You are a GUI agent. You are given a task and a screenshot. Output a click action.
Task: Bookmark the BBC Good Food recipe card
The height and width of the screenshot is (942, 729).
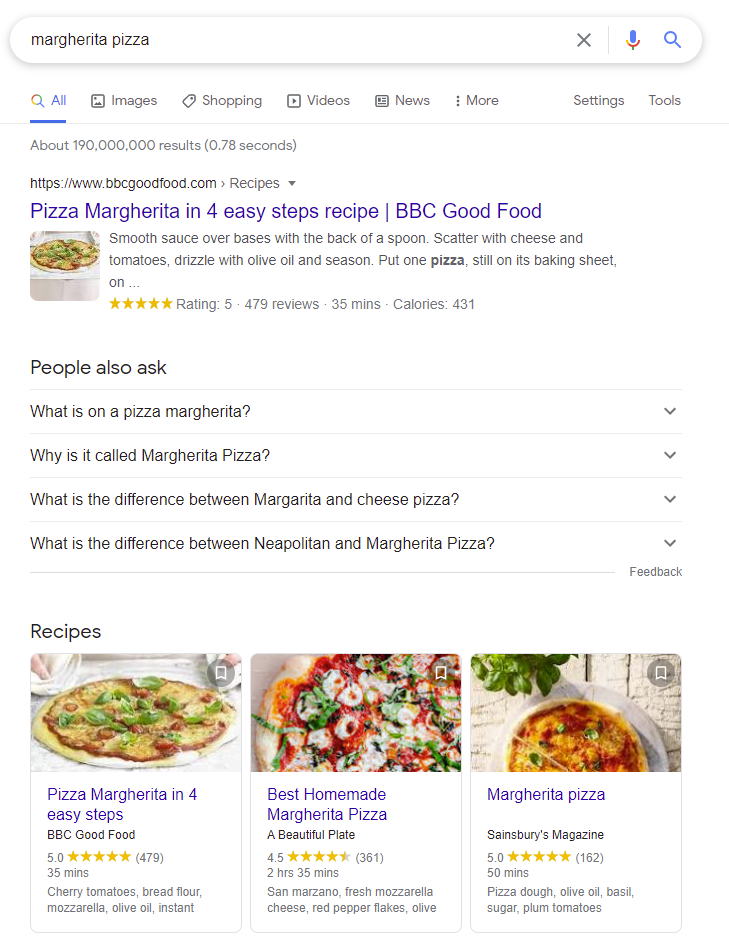[x=221, y=672]
